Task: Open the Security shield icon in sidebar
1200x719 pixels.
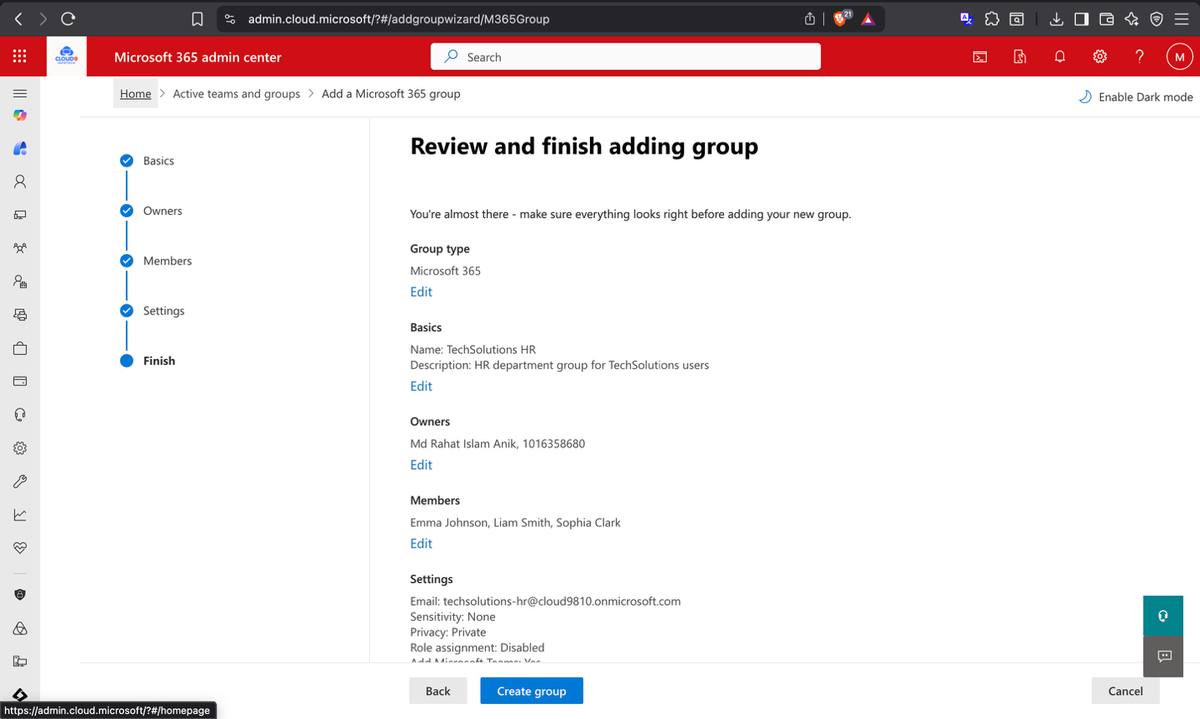Action: pyautogui.click(x=19, y=594)
